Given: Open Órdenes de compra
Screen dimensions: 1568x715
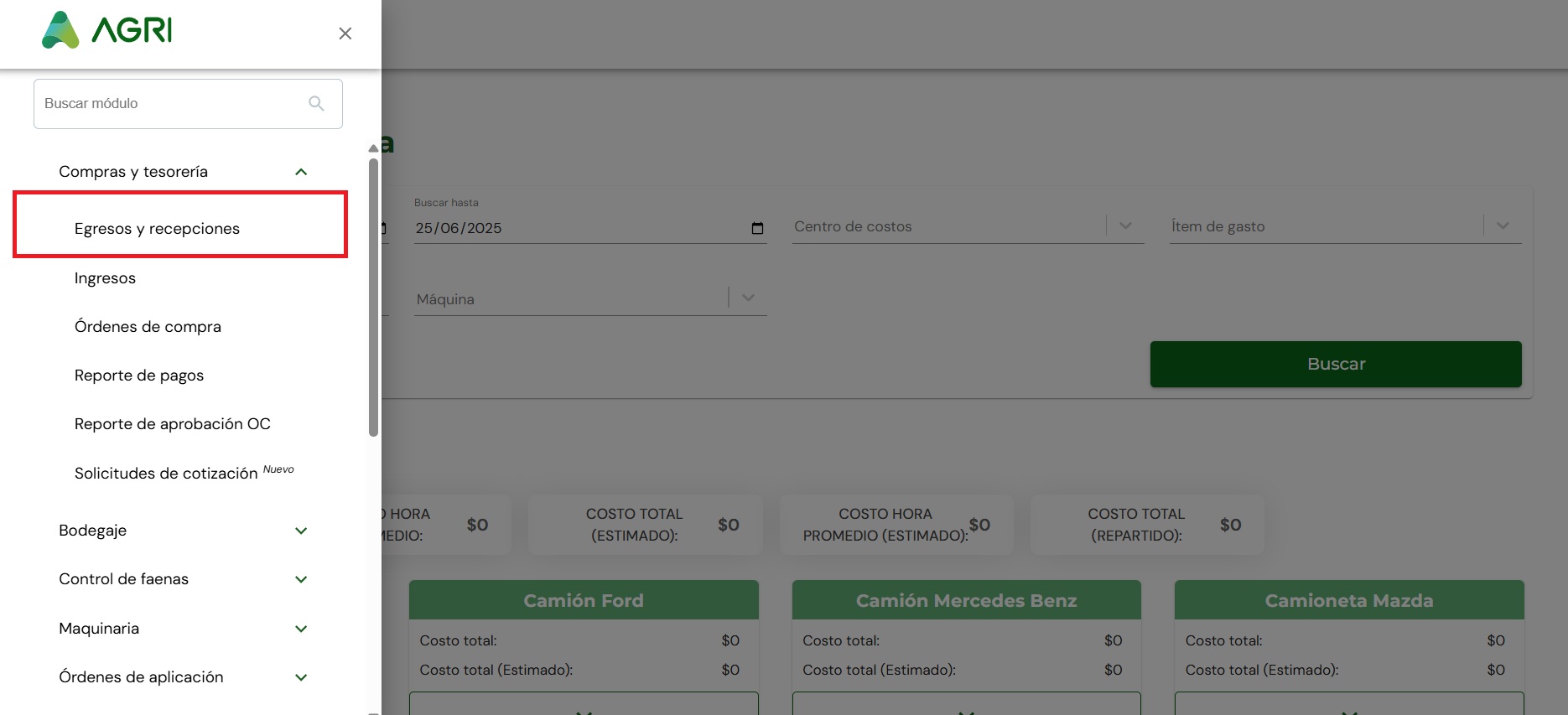Looking at the screenshot, I should click(x=148, y=327).
